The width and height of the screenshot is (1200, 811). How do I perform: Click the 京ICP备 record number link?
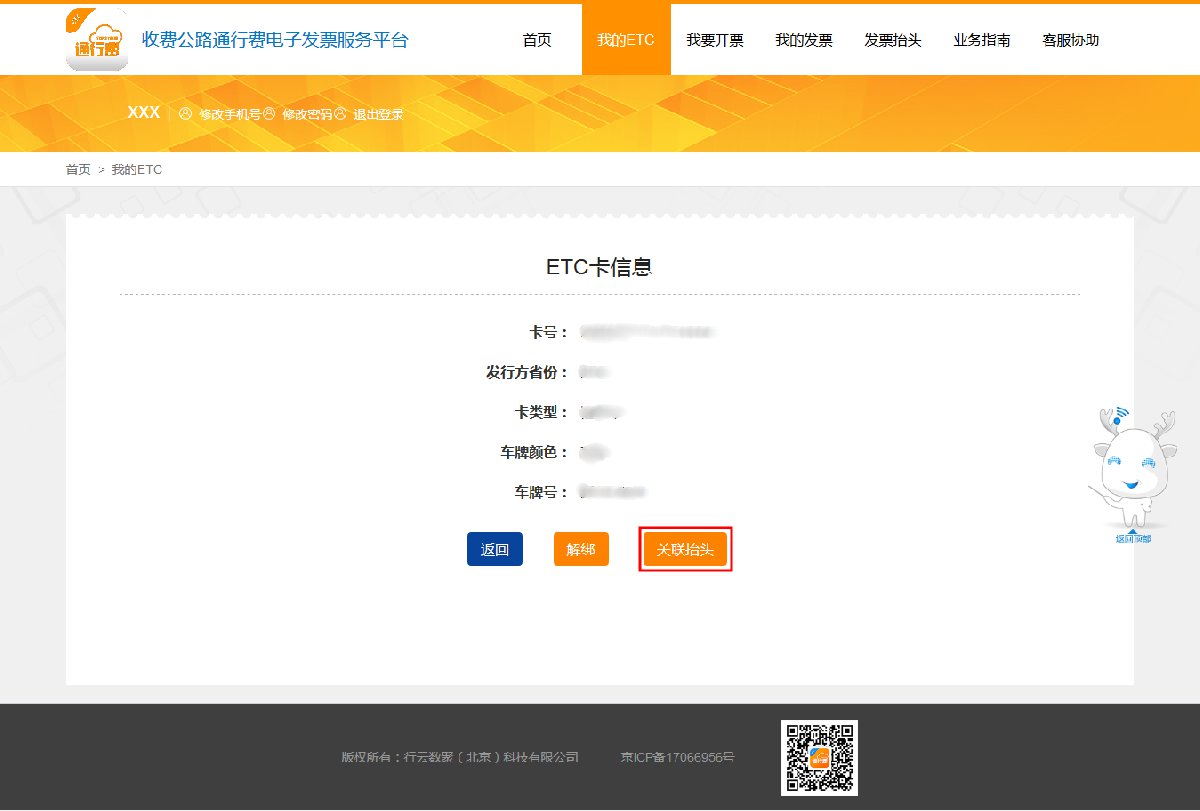(x=677, y=757)
